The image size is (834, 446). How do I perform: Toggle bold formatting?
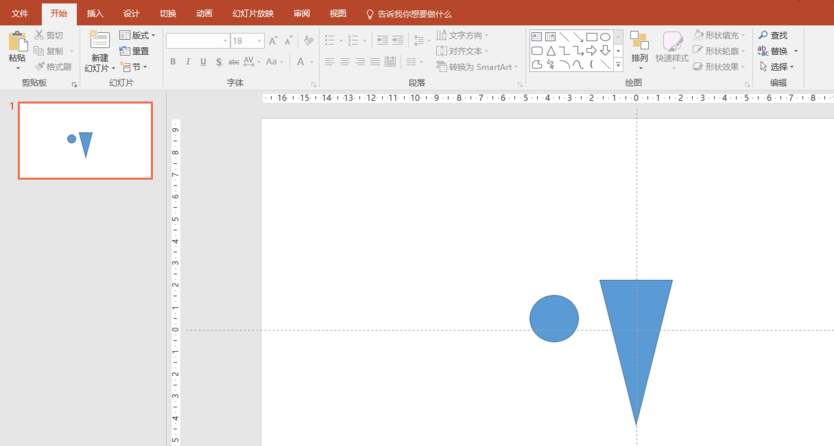(173, 62)
